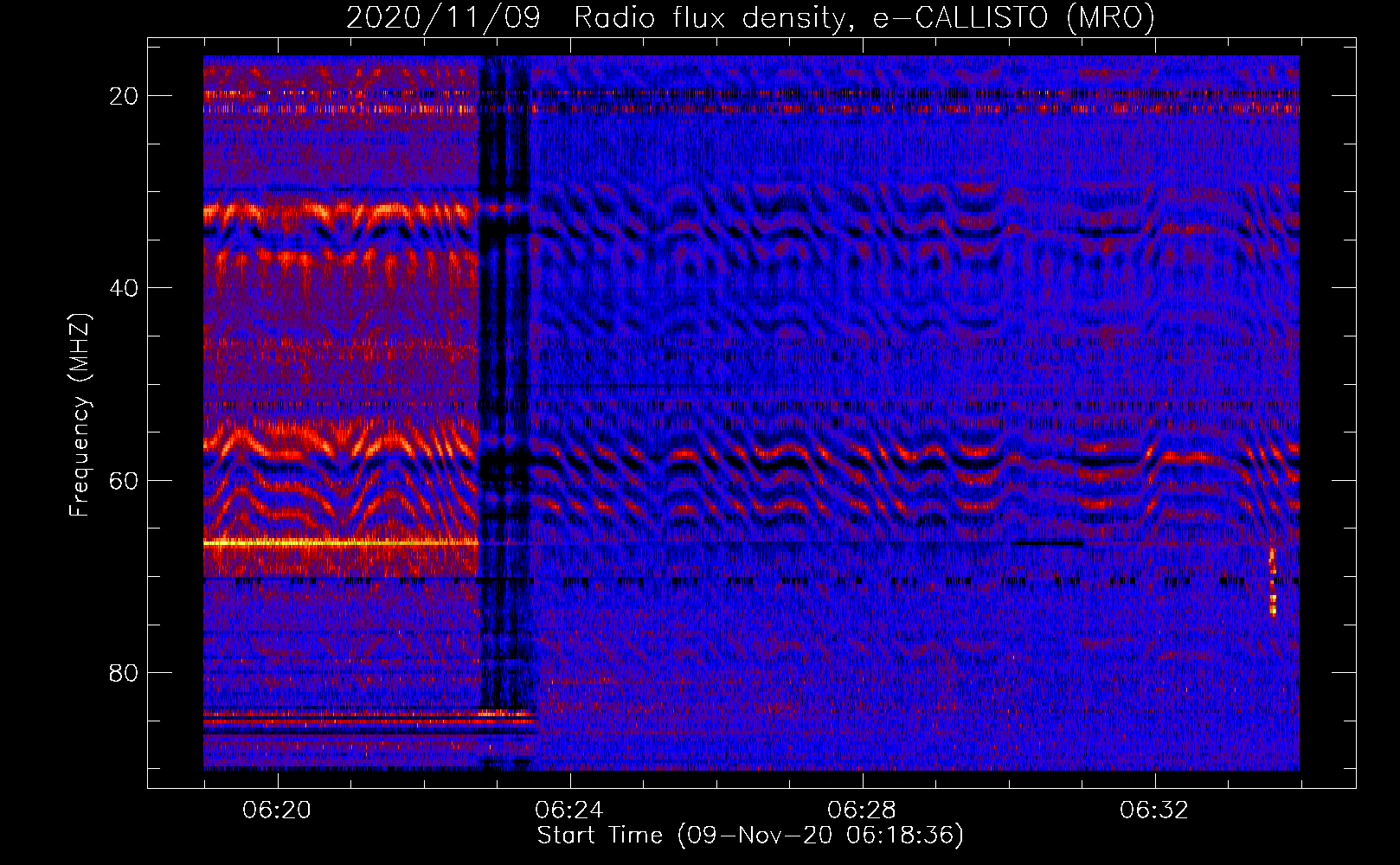Click the dark vertical data gap near 06:23
Screen dimensions: 1400x865
click(x=504, y=413)
